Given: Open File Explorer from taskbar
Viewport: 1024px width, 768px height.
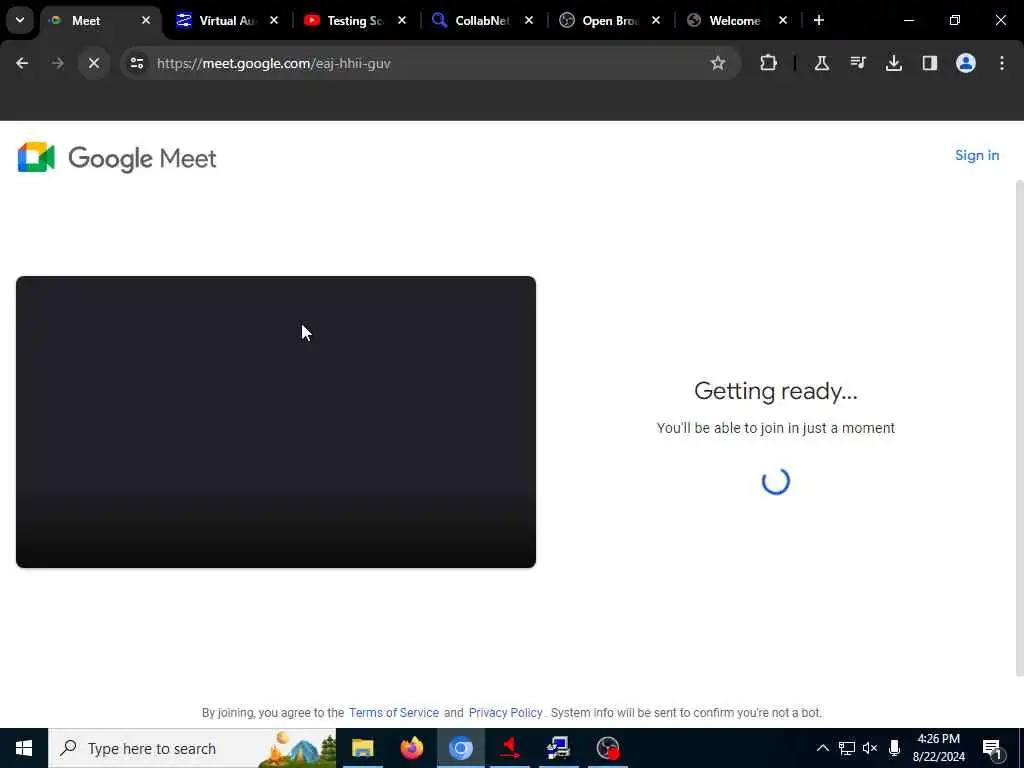Looking at the screenshot, I should pos(362,748).
